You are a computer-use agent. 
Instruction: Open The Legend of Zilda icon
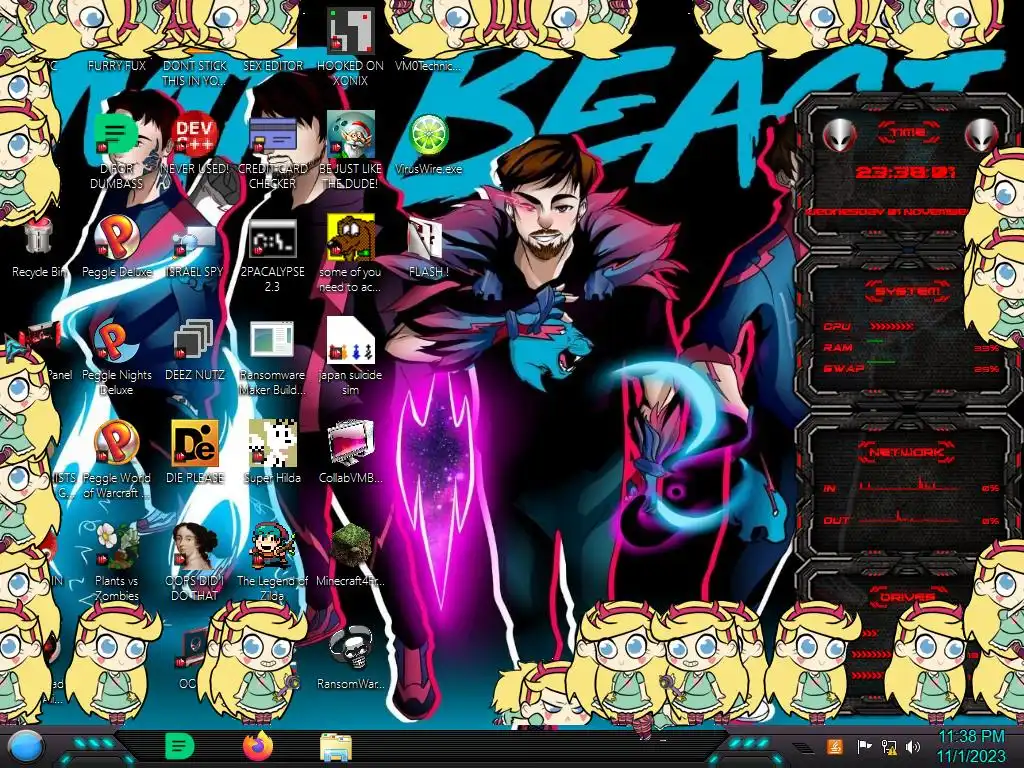point(272,546)
